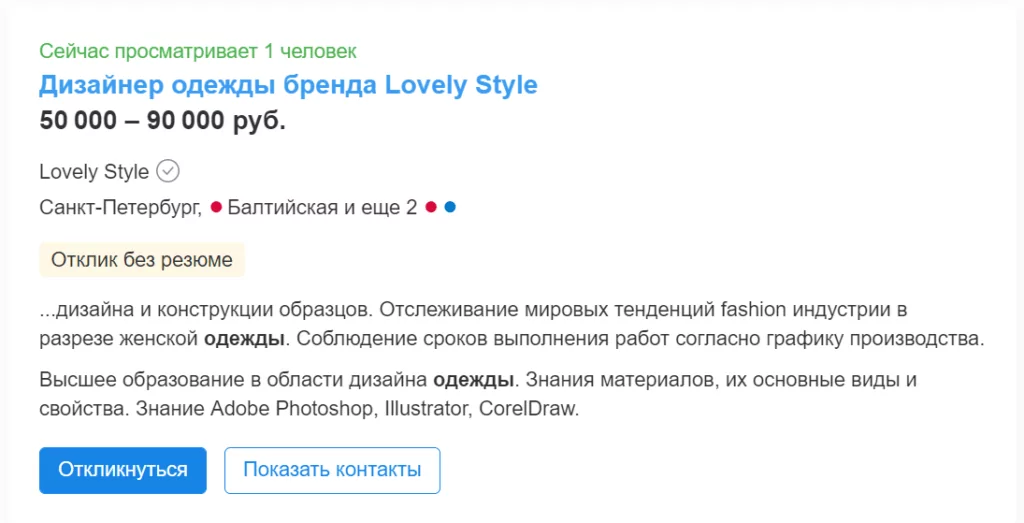Click the bold 'одежды' in the education requirement
The width and height of the screenshot is (1024, 523).
tap(473, 381)
